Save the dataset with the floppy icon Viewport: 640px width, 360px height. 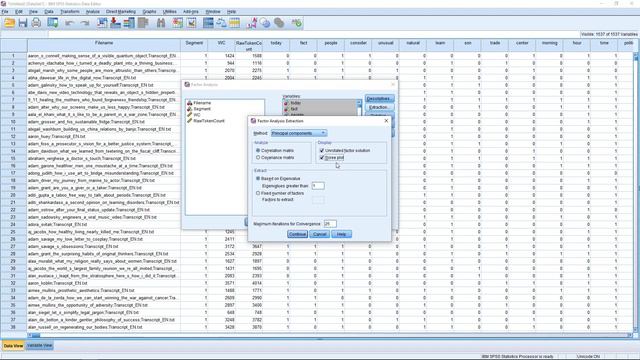pyautogui.click(x=23, y=23)
